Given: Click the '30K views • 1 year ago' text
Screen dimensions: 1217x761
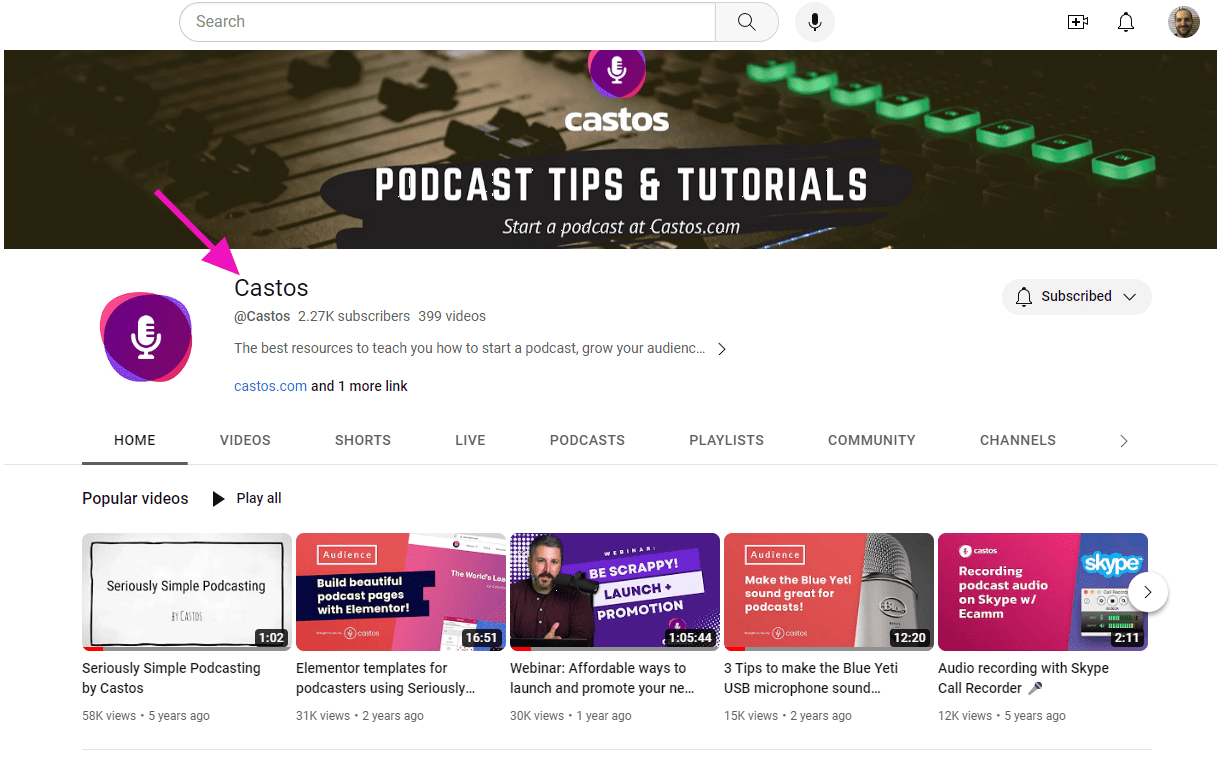Looking at the screenshot, I should click(571, 716).
